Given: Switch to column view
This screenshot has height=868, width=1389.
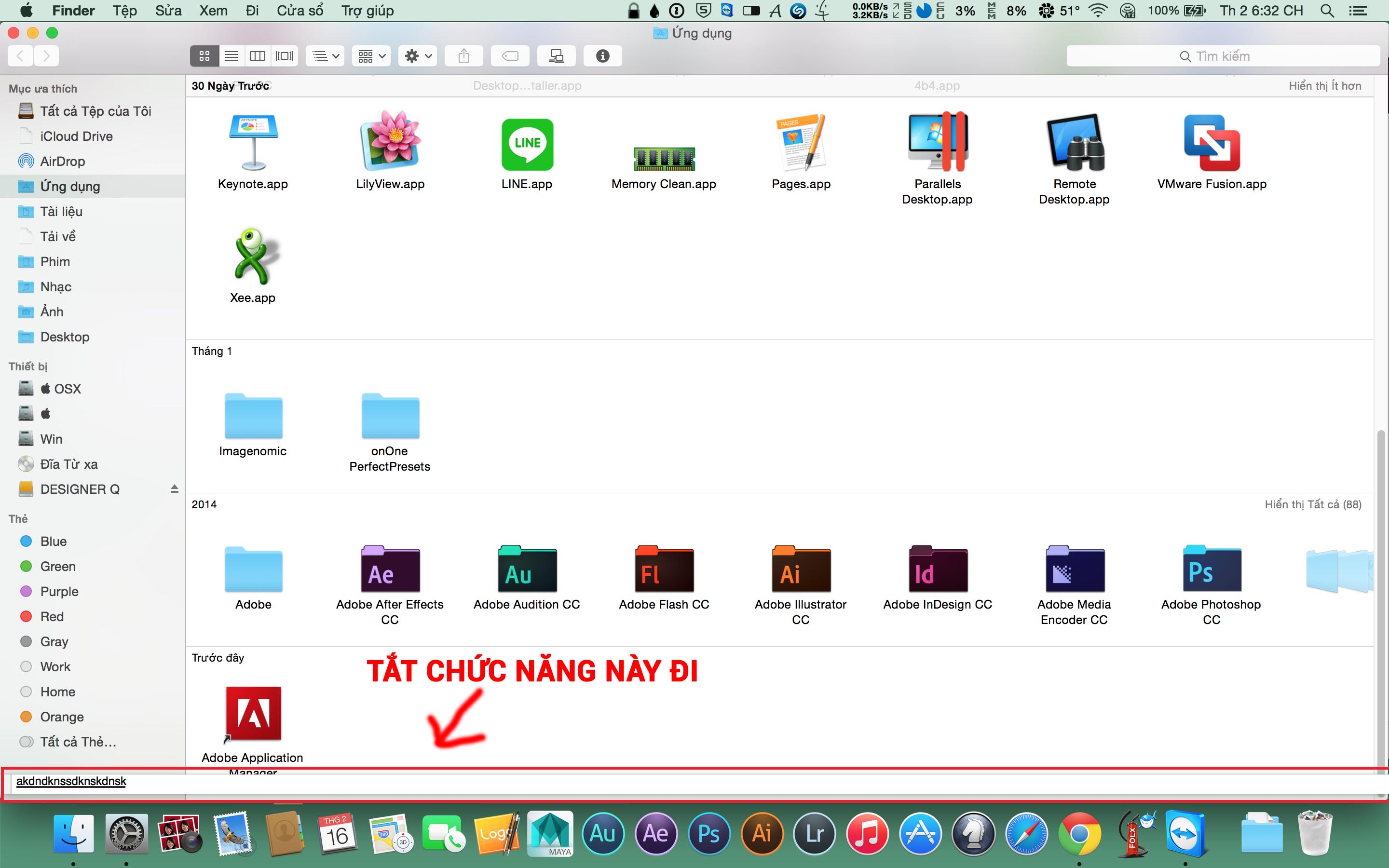Looking at the screenshot, I should pyautogui.click(x=257, y=55).
